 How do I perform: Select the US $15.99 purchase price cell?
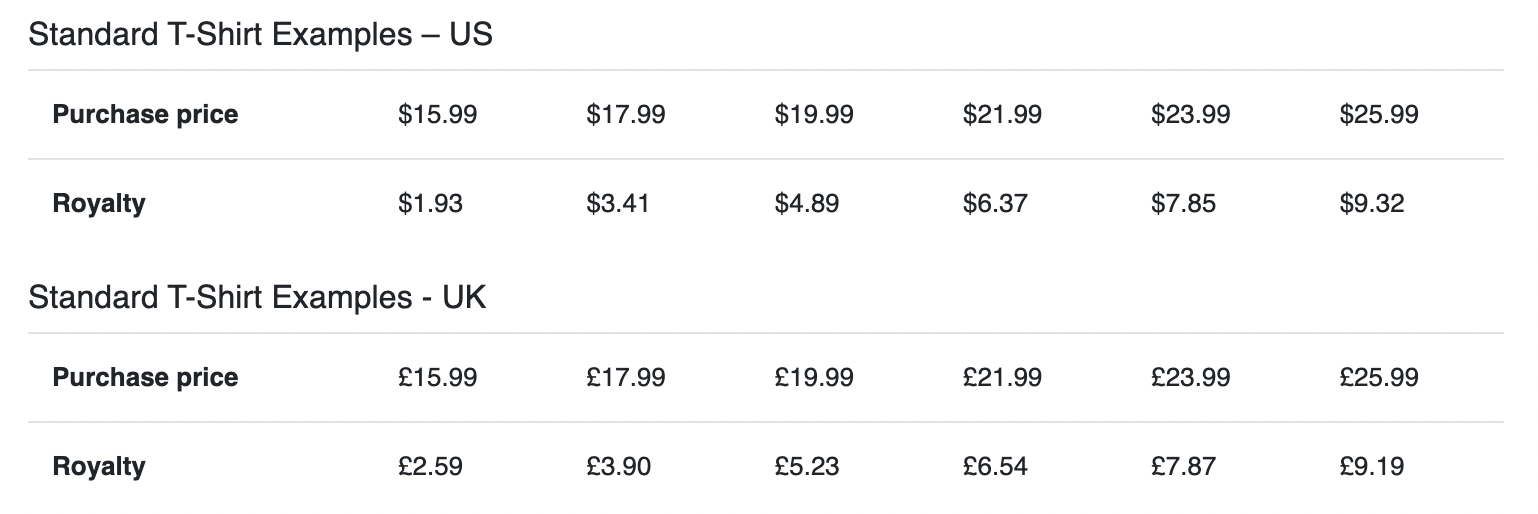pos(437,114)
